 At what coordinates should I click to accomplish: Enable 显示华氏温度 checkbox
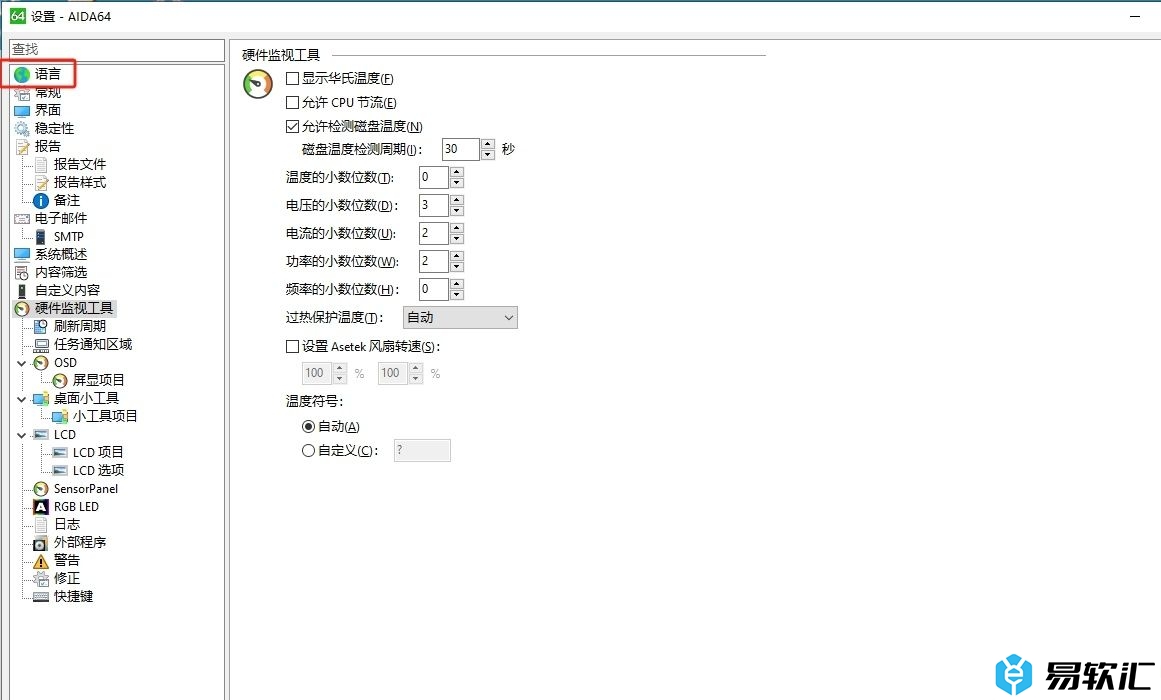292,79
